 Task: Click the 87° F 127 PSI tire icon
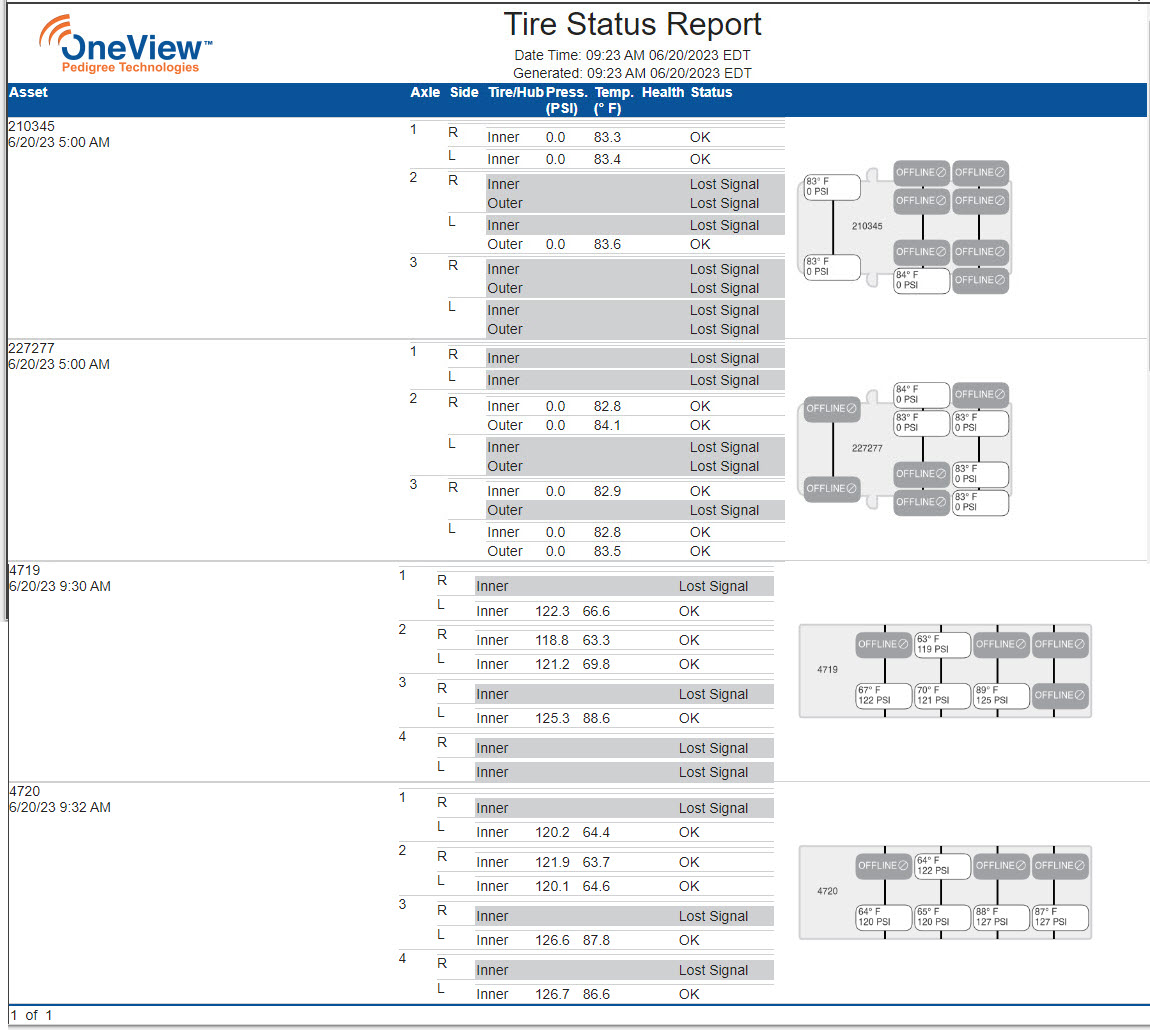pos(1060,917)
